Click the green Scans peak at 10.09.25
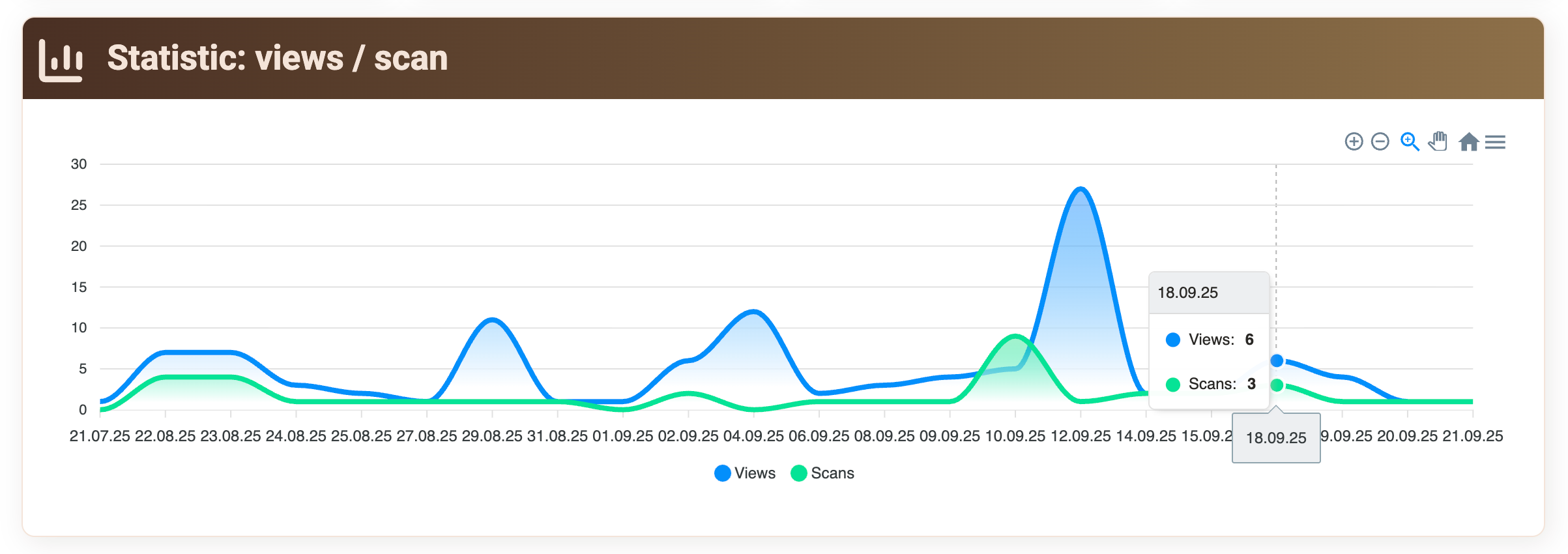The width and height of the screenshot is (1568, 554). [x=1015, y=336]
